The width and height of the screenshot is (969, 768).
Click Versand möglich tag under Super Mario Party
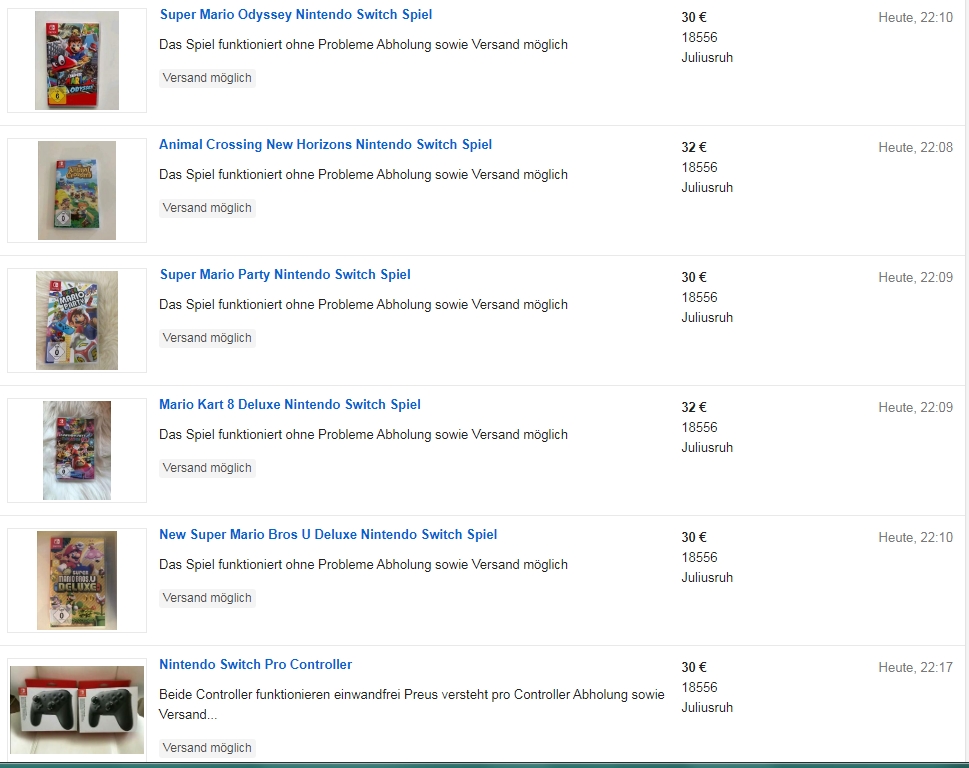(x=207, y=338)
